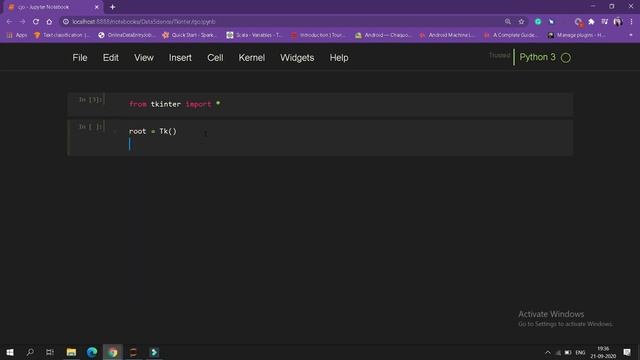The width and height of the screenshot is (640, 360).
Task: Close the Jupyter Notebook tab
Action: tap(97, 7)
